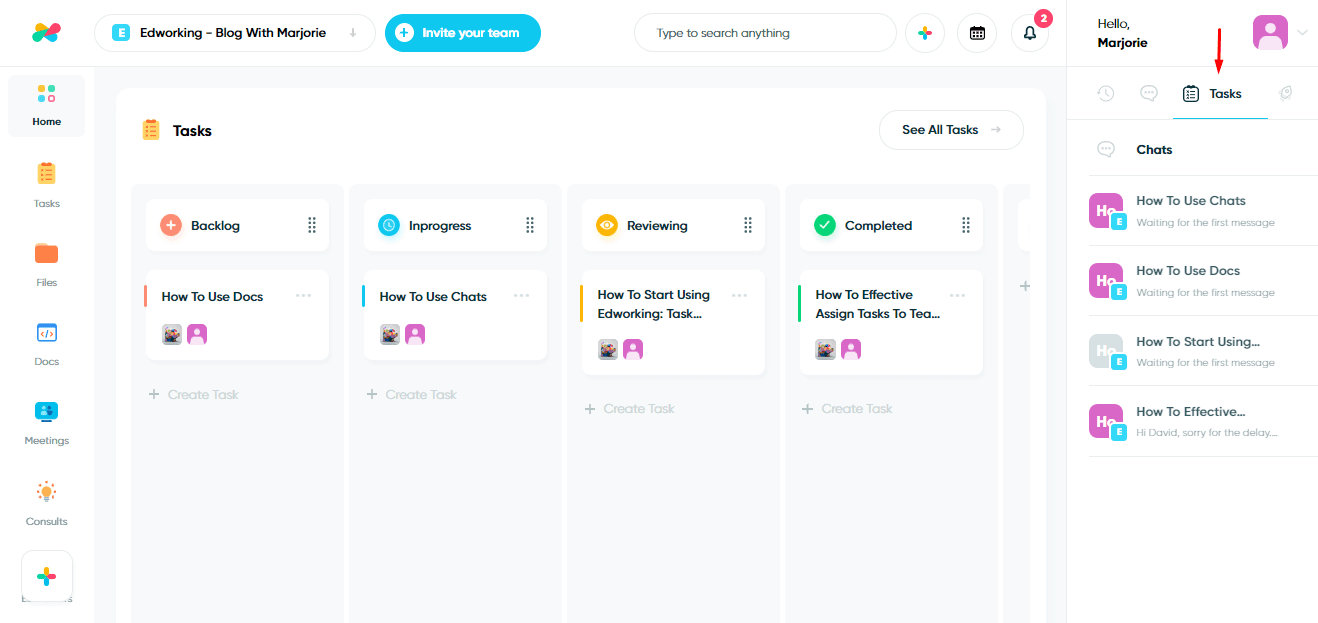The width and height of the screenshot is (1318, 623).
Task: Switch to the chat bubble tab in right panel
Action: click(1149, 93)
